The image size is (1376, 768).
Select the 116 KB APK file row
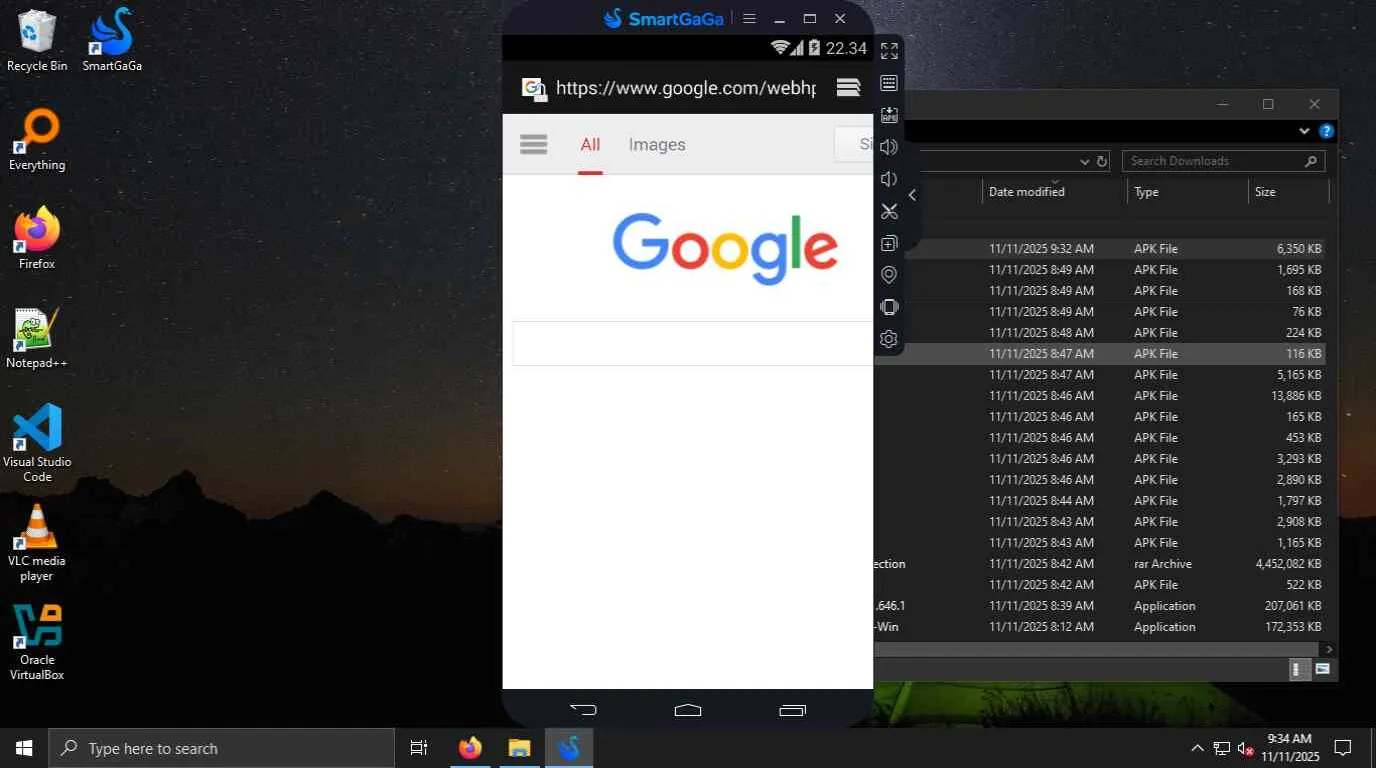click(x=1100, y=354)
